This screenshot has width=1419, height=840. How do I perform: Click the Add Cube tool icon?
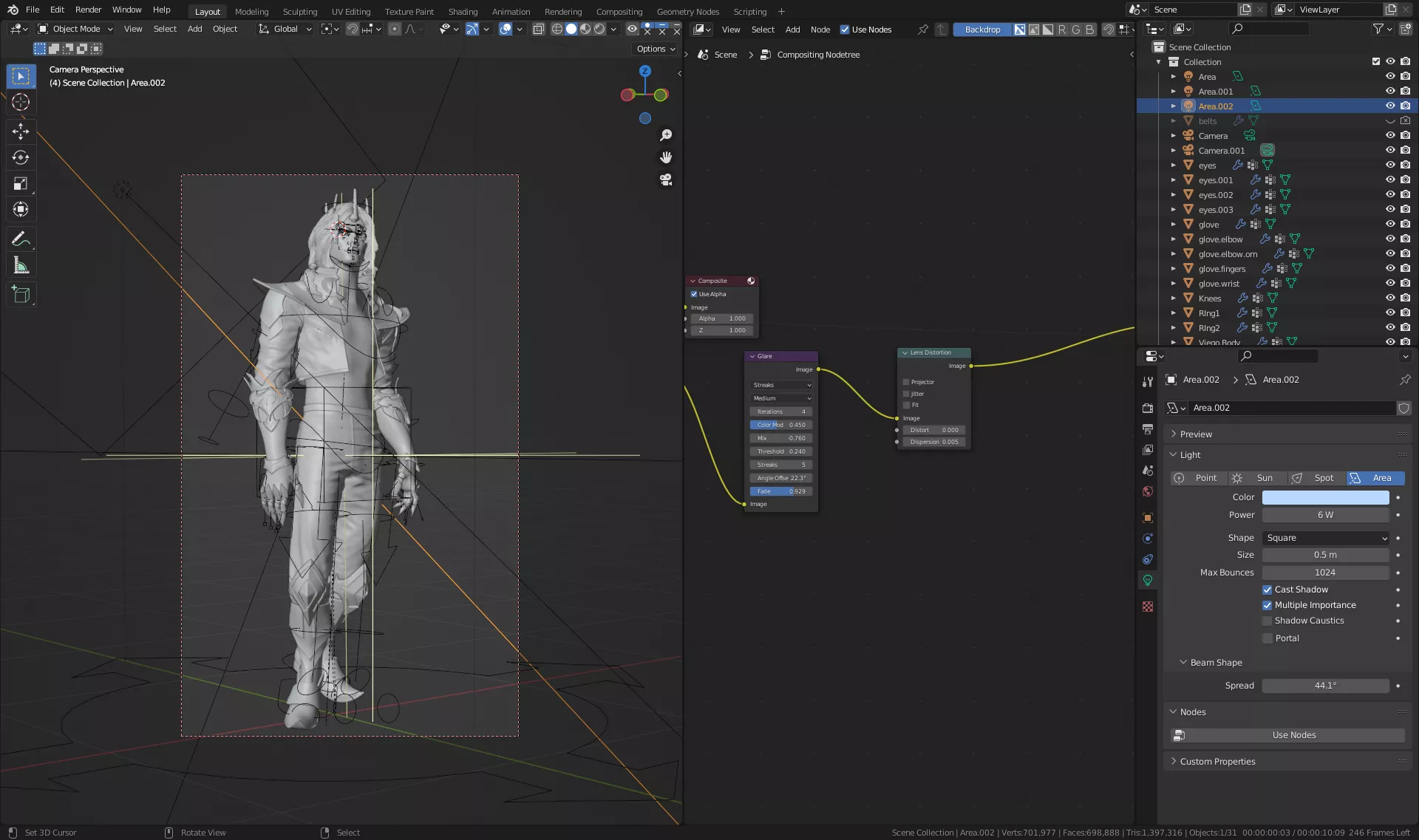[x=21, y=294]
